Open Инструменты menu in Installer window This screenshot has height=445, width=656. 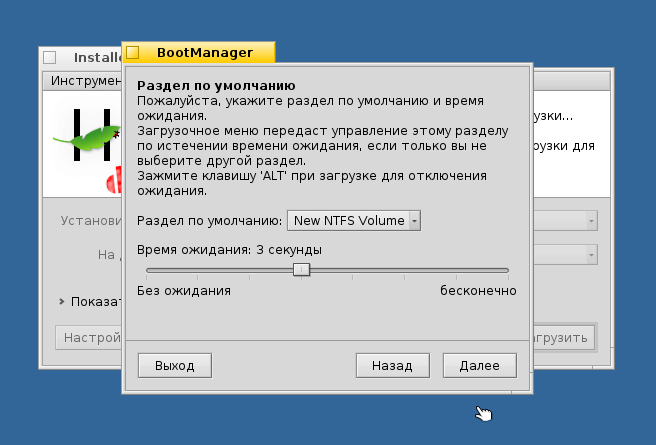tap(86, 80)
